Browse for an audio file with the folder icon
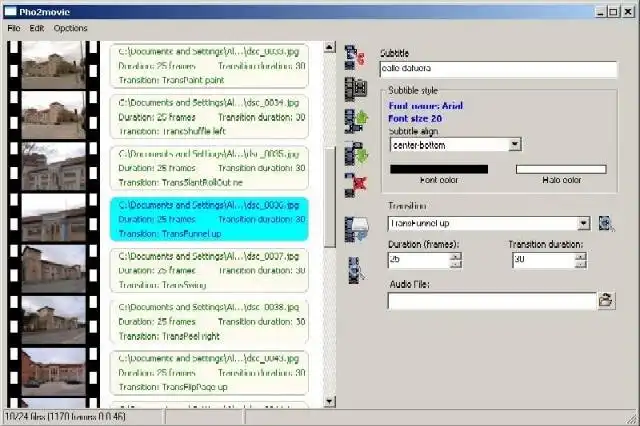The height and width of the screenshot is (426, 640). pyautogui.click(x=607, y=300)
